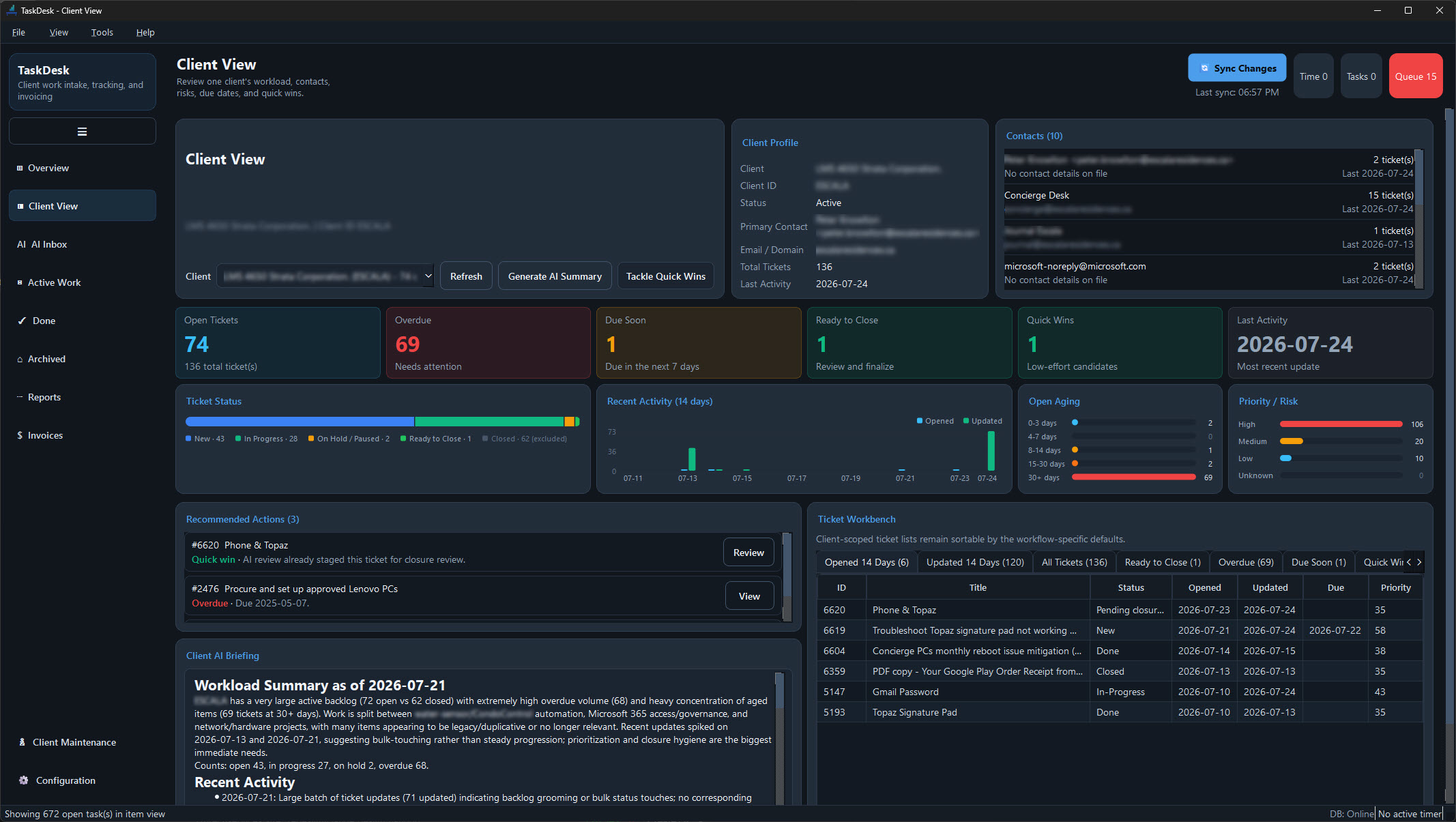Open the Client selector dropdown

pyautogui.click(x=325, y=276)
